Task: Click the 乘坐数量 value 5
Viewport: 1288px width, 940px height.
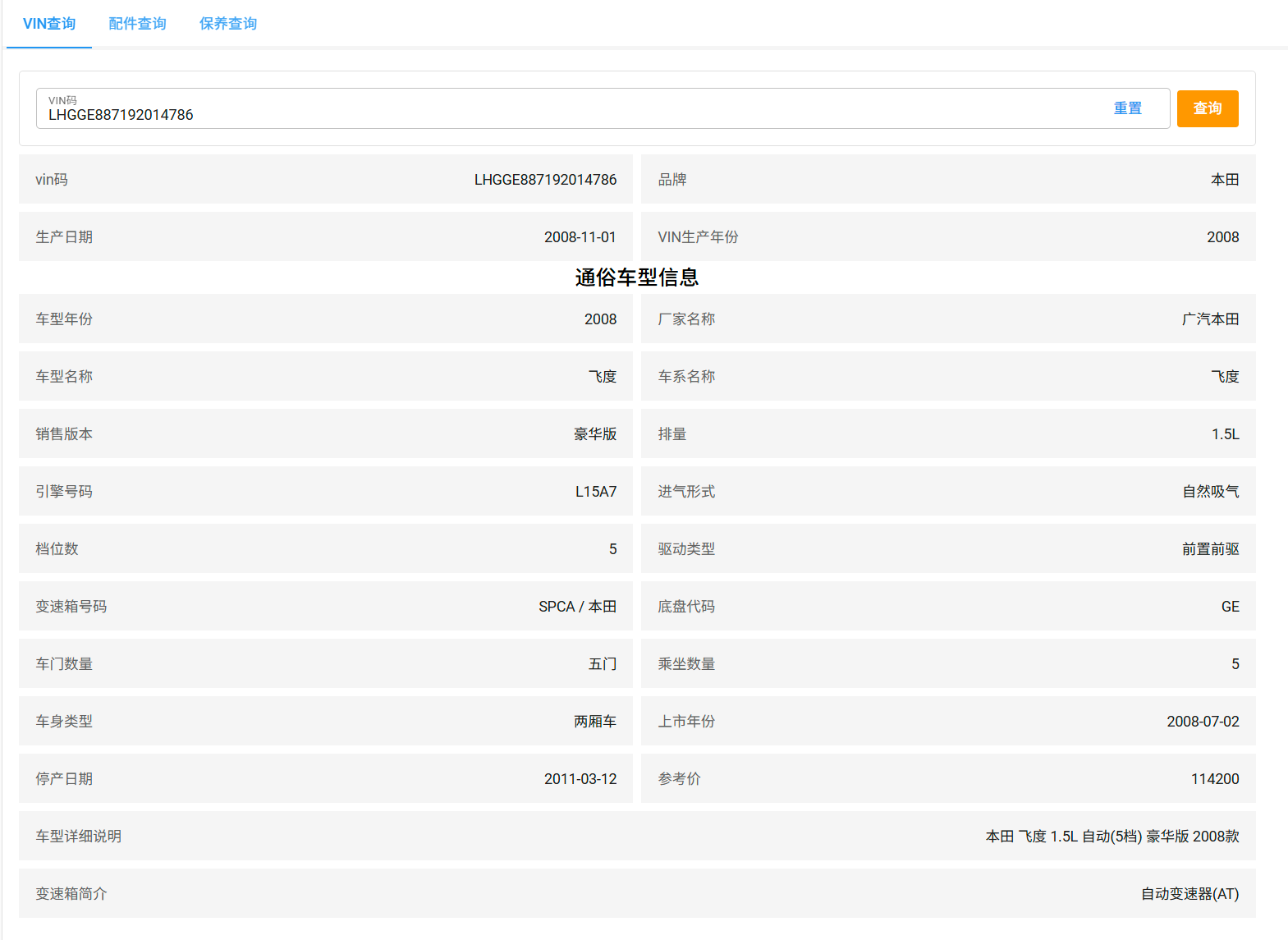Action: tap(1235, 664)
